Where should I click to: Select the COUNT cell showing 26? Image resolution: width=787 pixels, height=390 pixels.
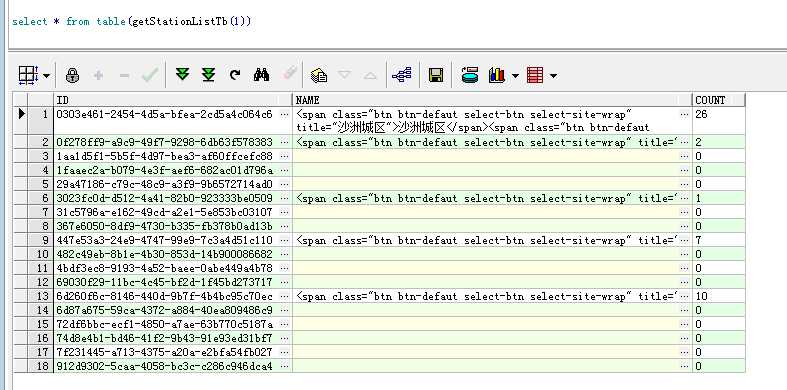pos(718,120)
